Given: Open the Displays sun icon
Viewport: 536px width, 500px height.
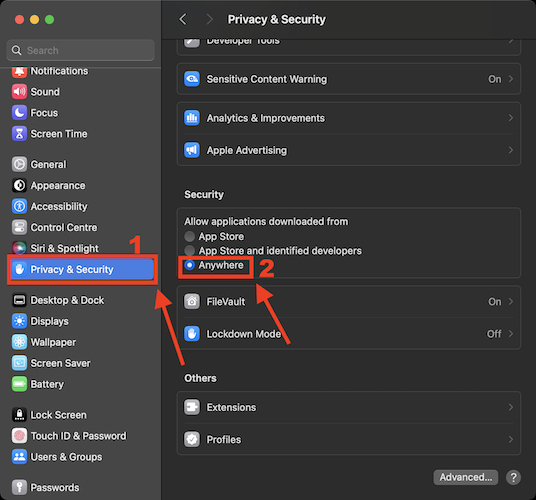Looking at the screenshot, I should pyautogui.click(x=19, y=321).
